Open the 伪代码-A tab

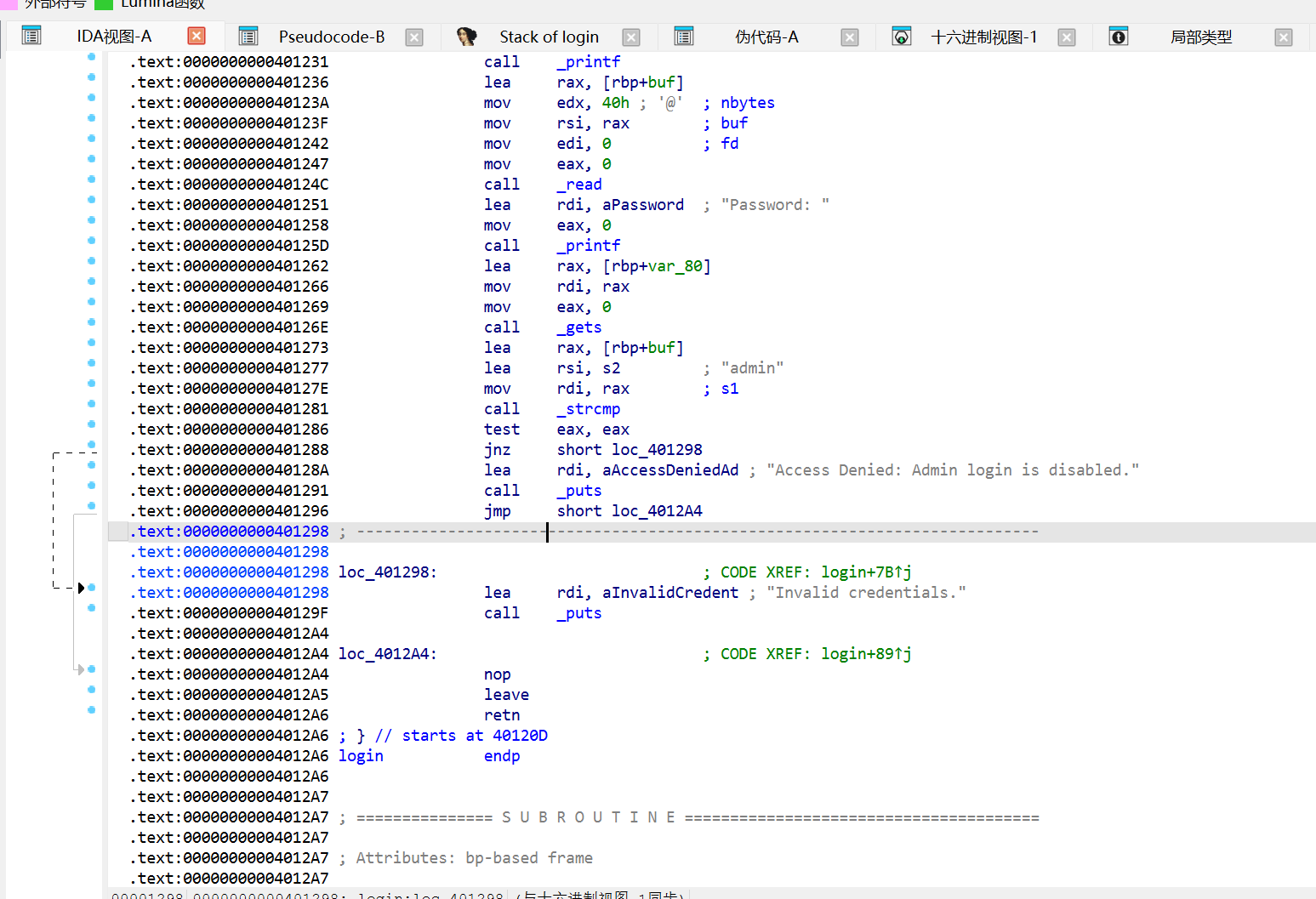point(766,37)
